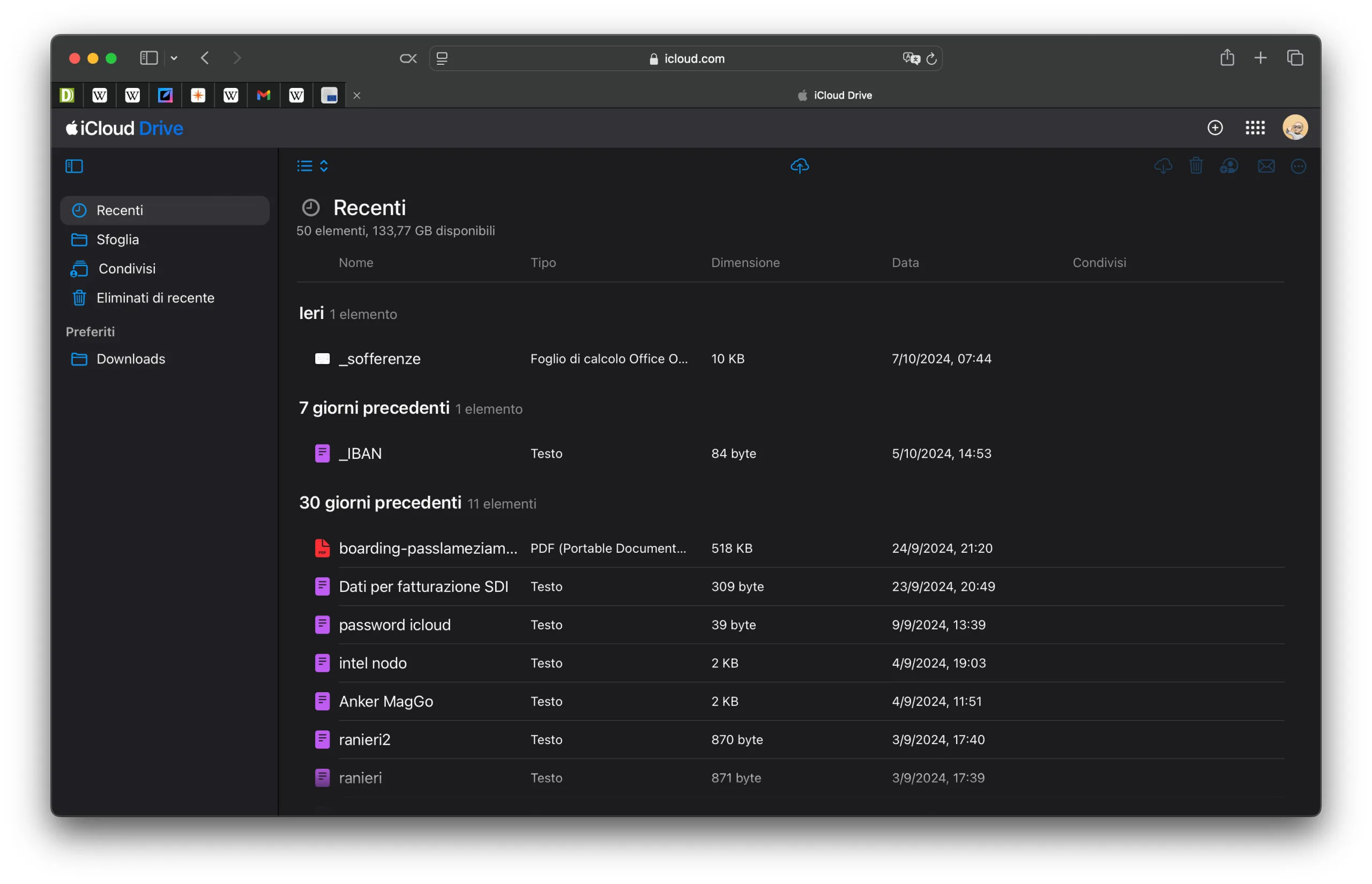Viewport: 1372px width, 884px height.
Task: Click the date 24/9/2024, 21:20
Action: pos(942,548)
